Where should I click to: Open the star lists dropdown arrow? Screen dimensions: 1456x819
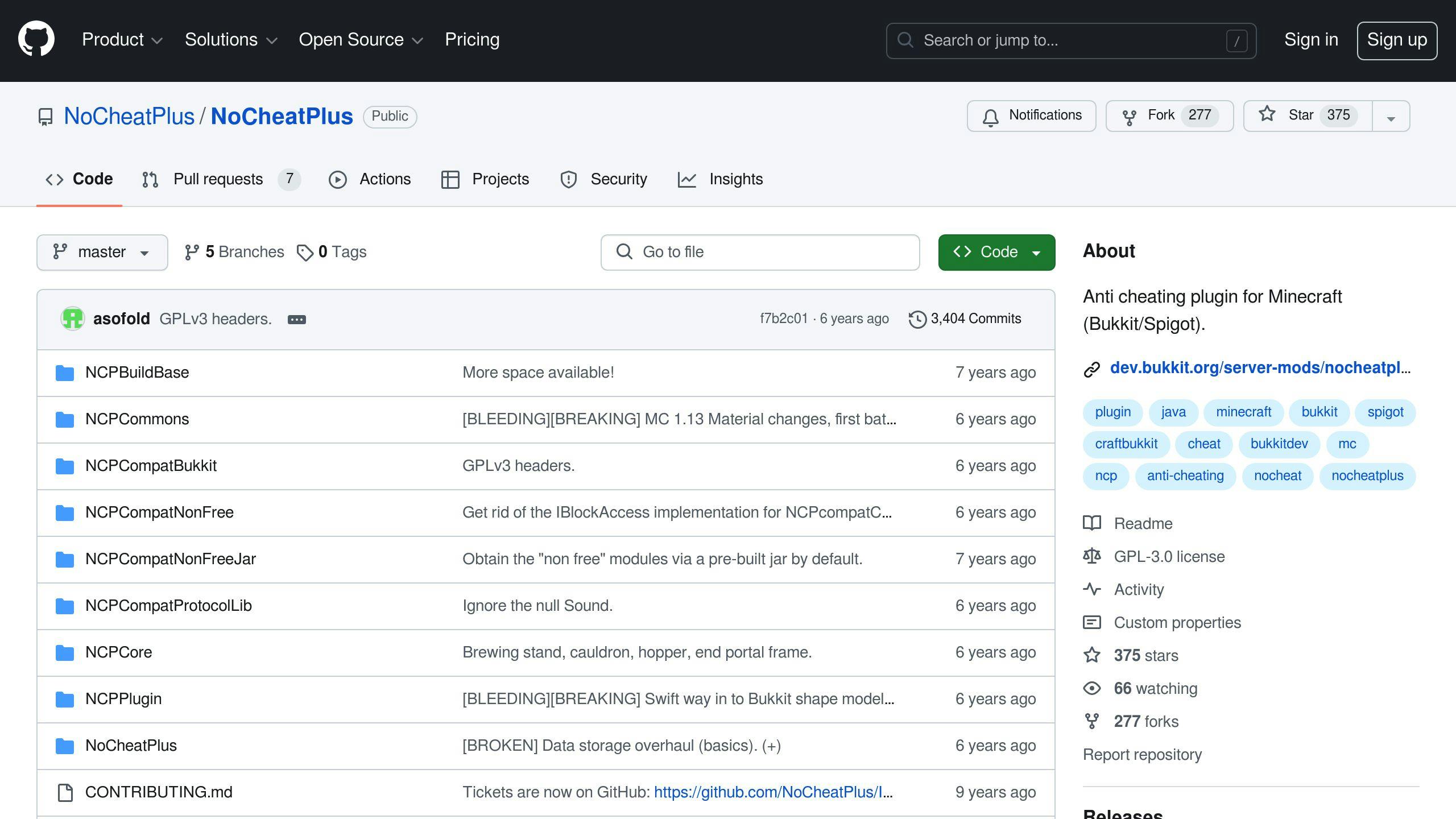pos(1391,117)
